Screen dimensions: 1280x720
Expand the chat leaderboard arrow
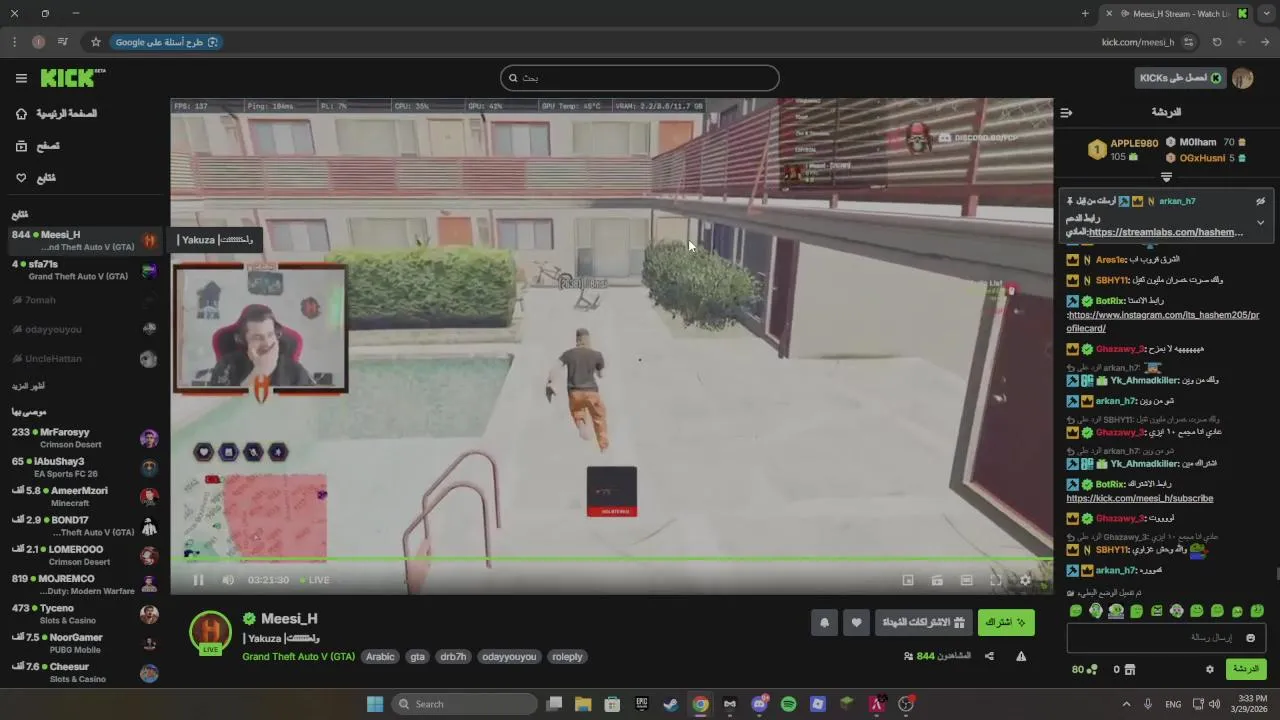(1166, 177)
